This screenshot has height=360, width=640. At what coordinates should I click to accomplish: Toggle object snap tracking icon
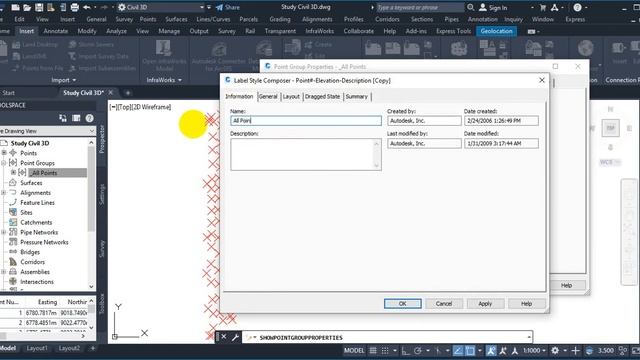(458, 350)
